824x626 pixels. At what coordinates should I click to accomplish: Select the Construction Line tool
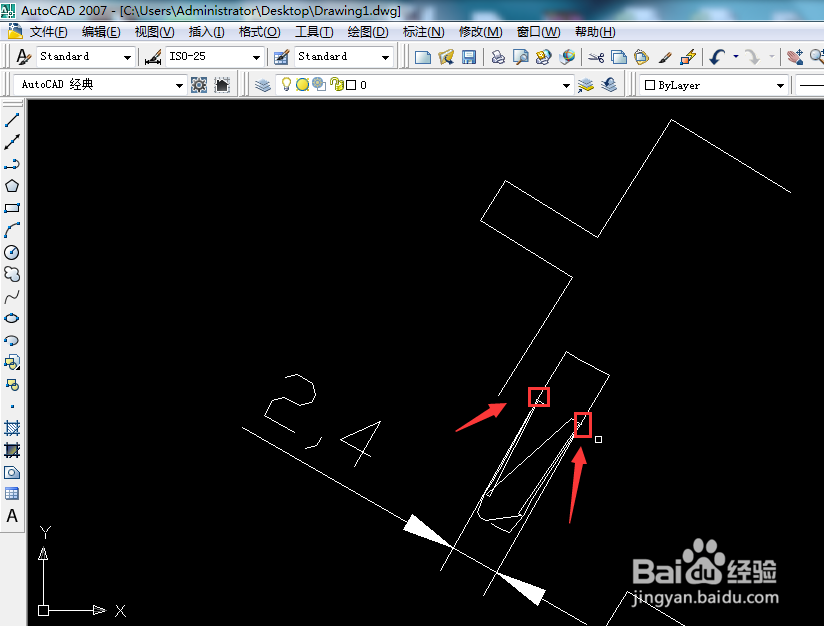12,142
